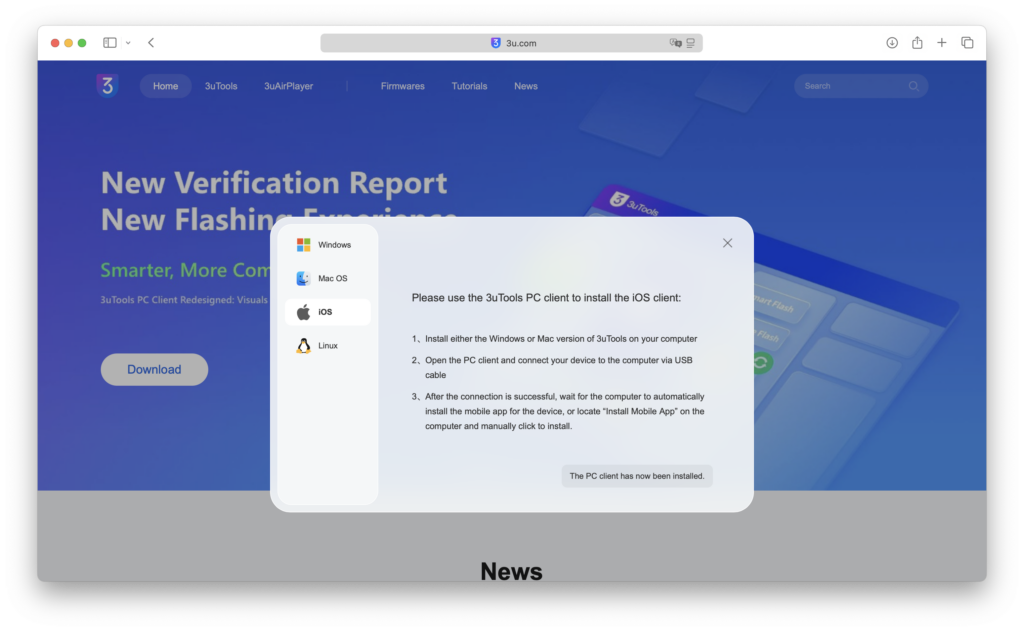Viewport: 1024px width, 631px height.
Task: Click the Windows logo icon
Action: tap(304, 245)
